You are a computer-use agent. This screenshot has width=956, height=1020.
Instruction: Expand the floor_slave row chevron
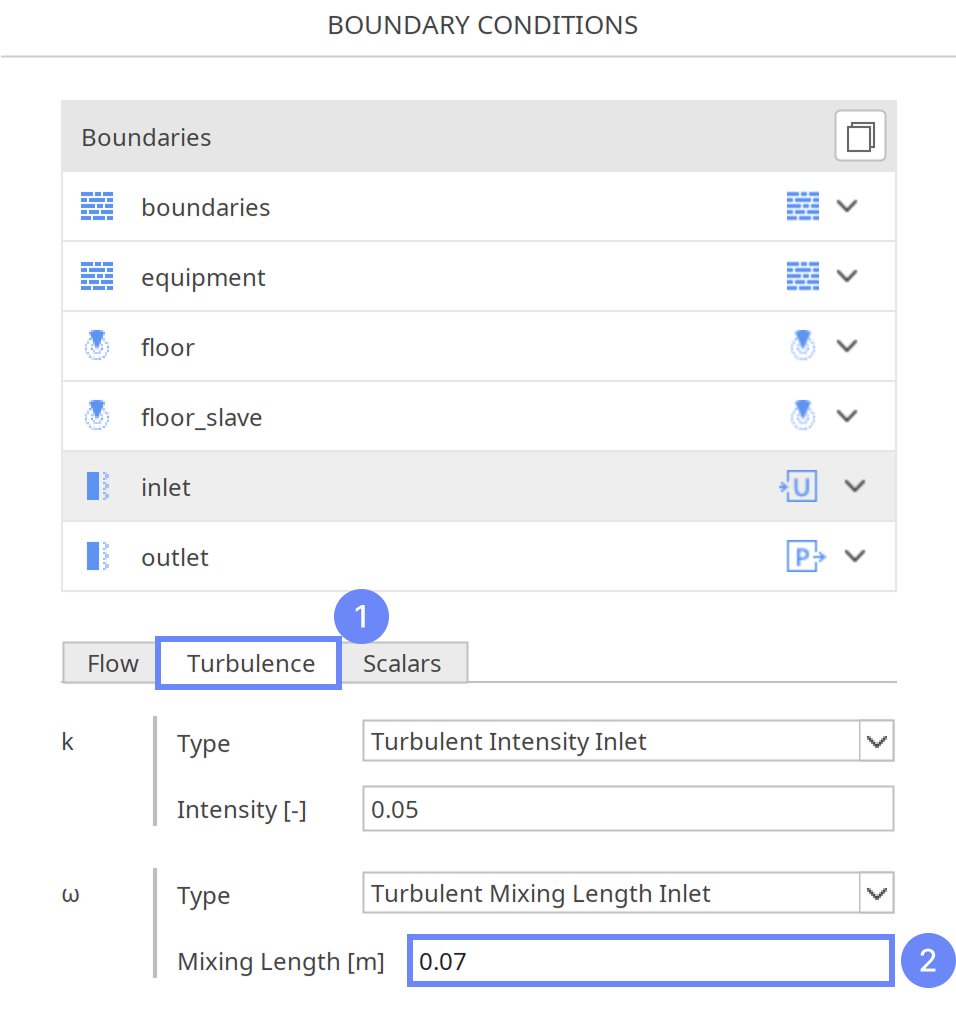[847, 416]
